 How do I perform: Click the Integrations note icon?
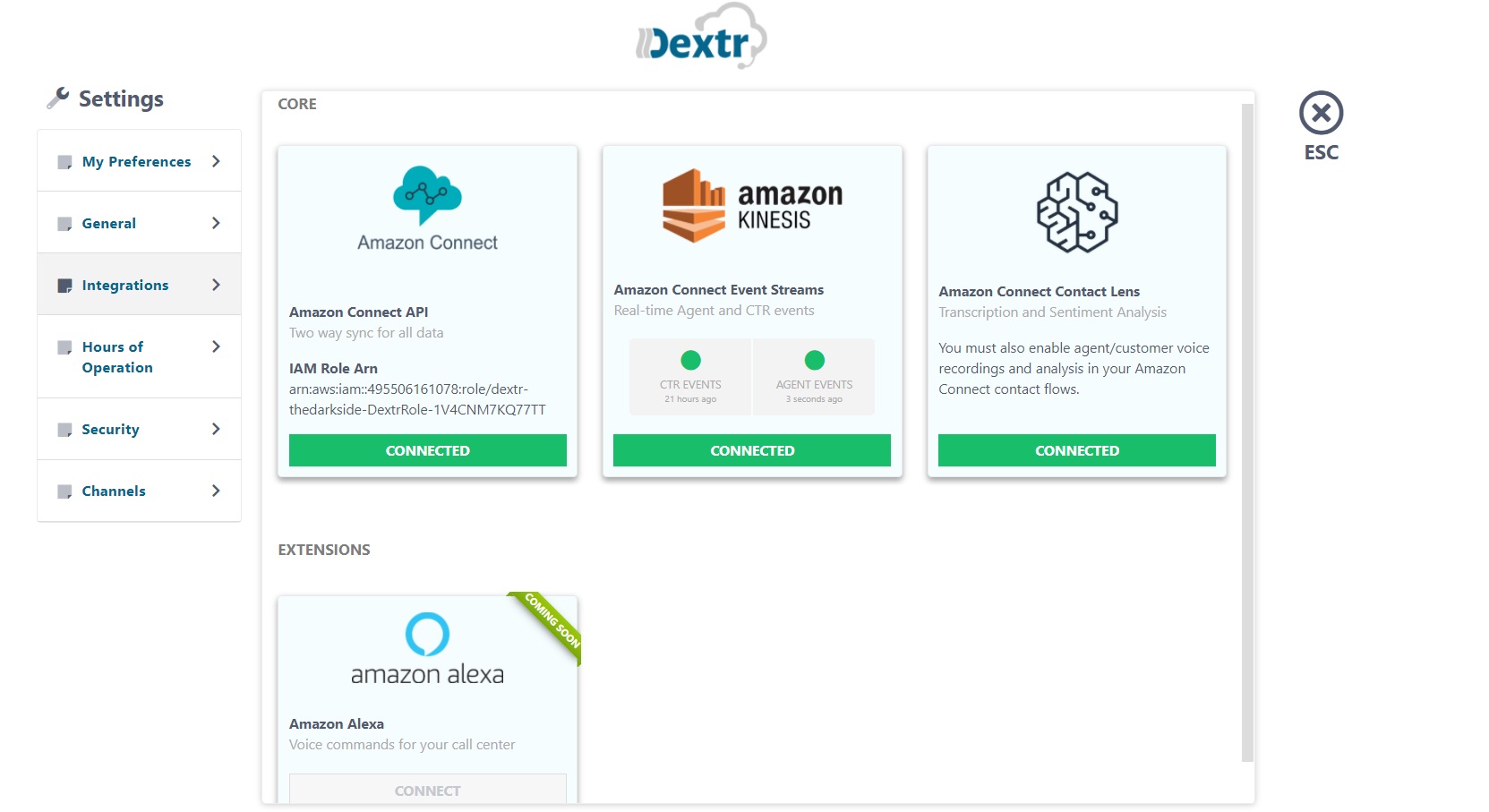(64, 286)
